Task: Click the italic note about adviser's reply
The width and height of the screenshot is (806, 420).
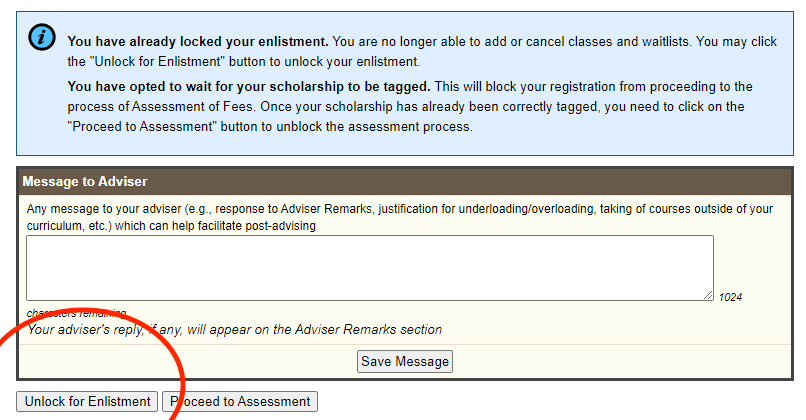Action: click(234, 330)
